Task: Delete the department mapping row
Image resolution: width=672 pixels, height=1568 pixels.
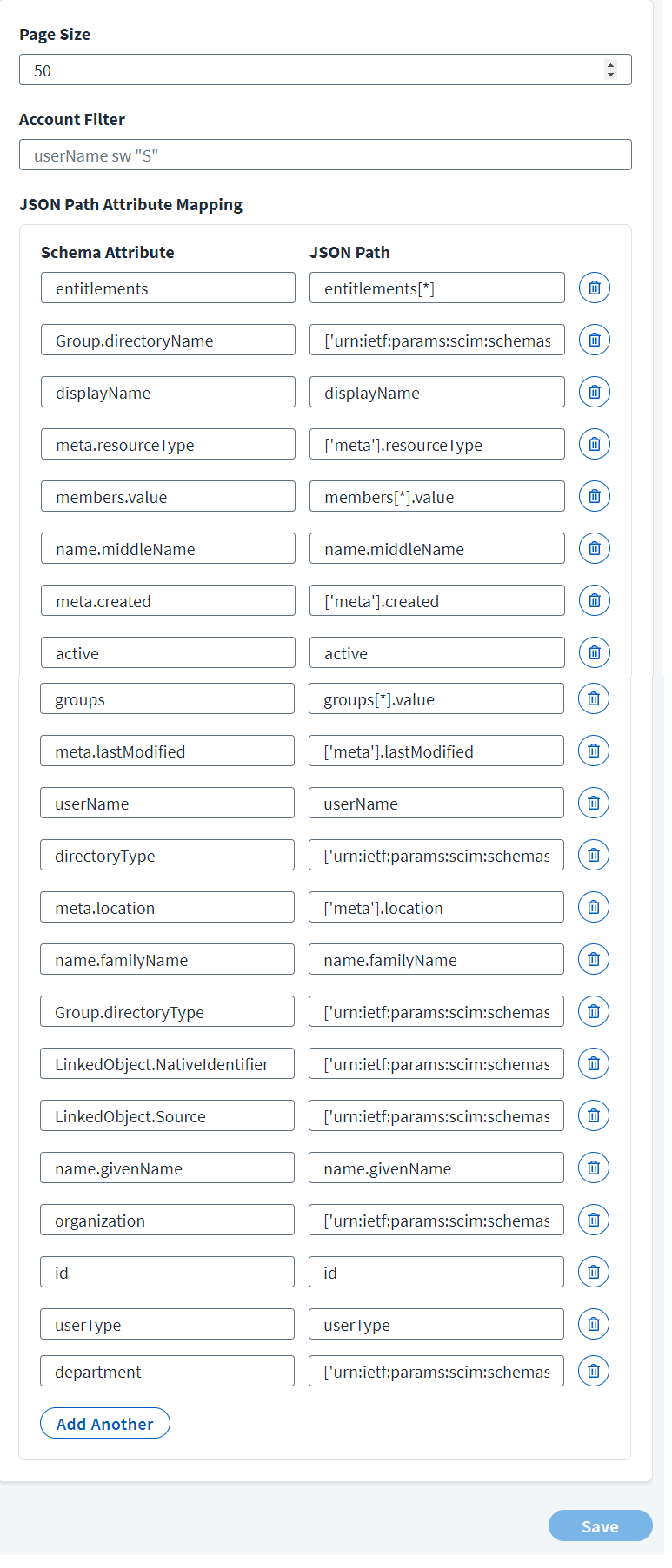Action: click(x=594, y=1371)
